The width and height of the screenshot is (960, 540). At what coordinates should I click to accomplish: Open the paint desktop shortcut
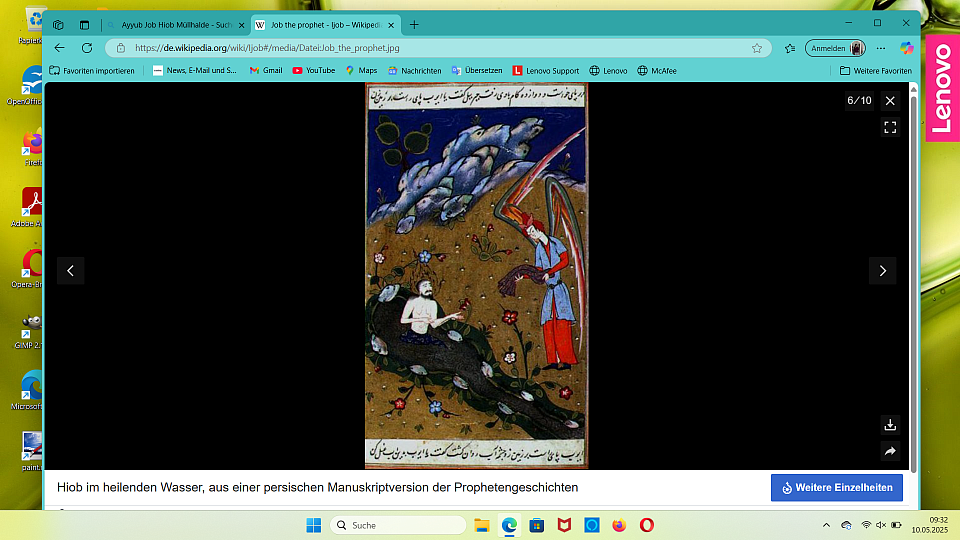click(31, 452)
